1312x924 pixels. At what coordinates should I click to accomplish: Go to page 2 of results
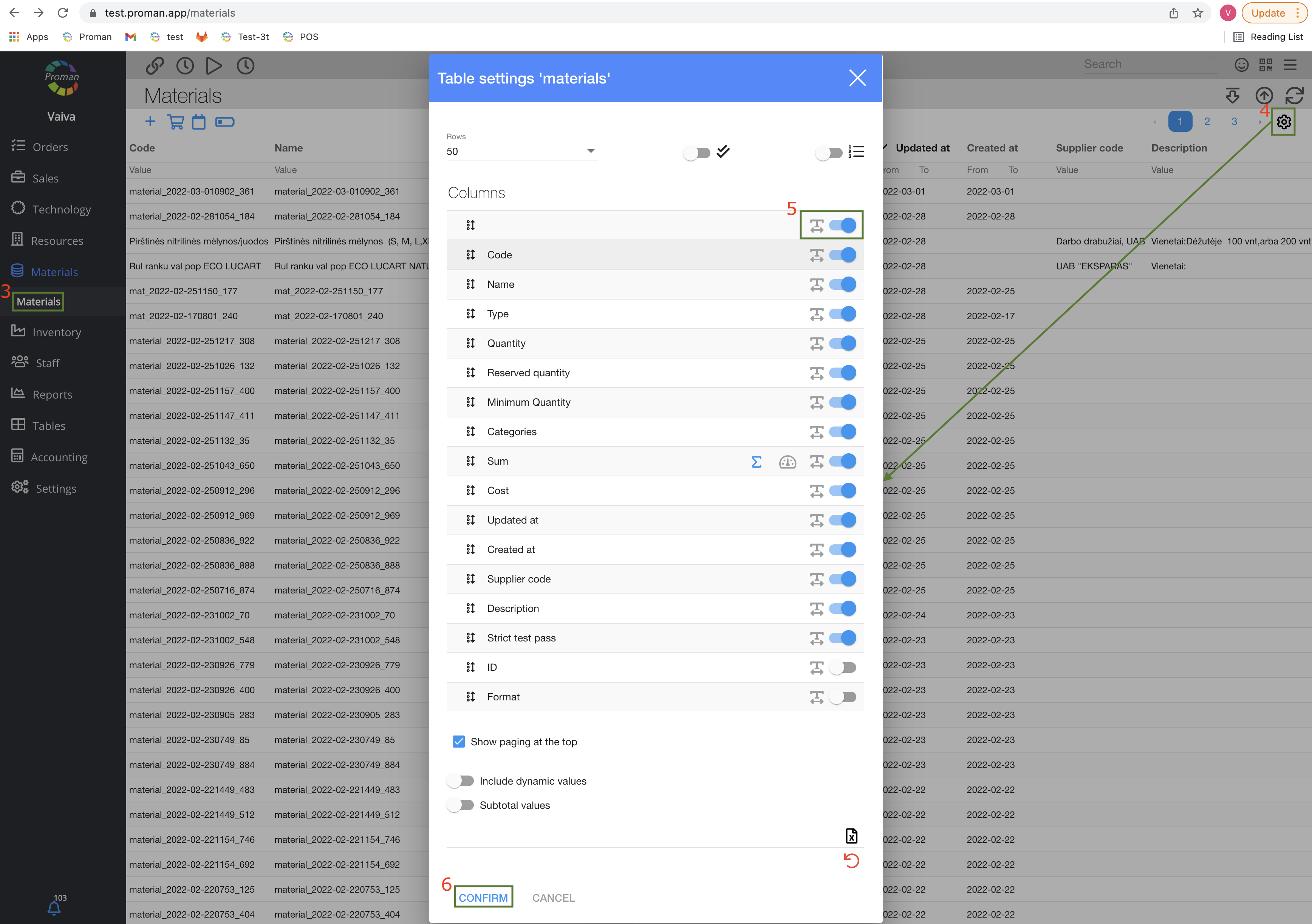pos(1207,122)
